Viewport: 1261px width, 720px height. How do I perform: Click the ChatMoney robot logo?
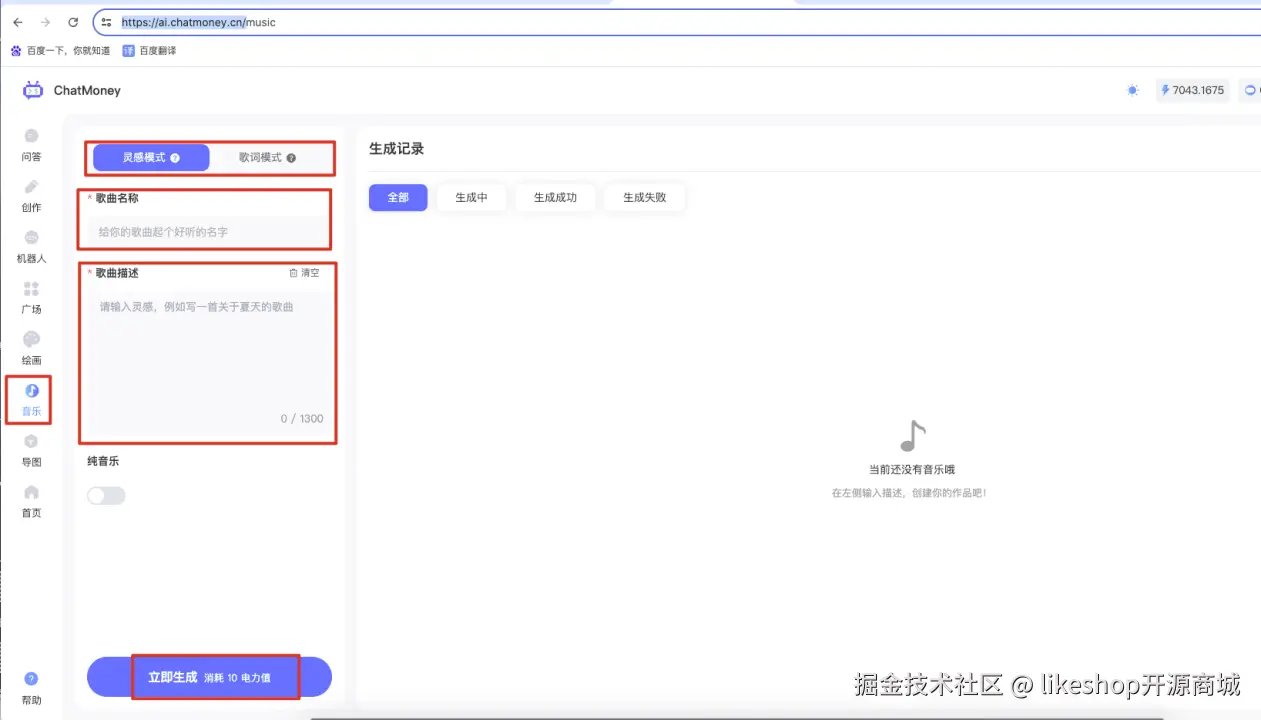(33, 90)
